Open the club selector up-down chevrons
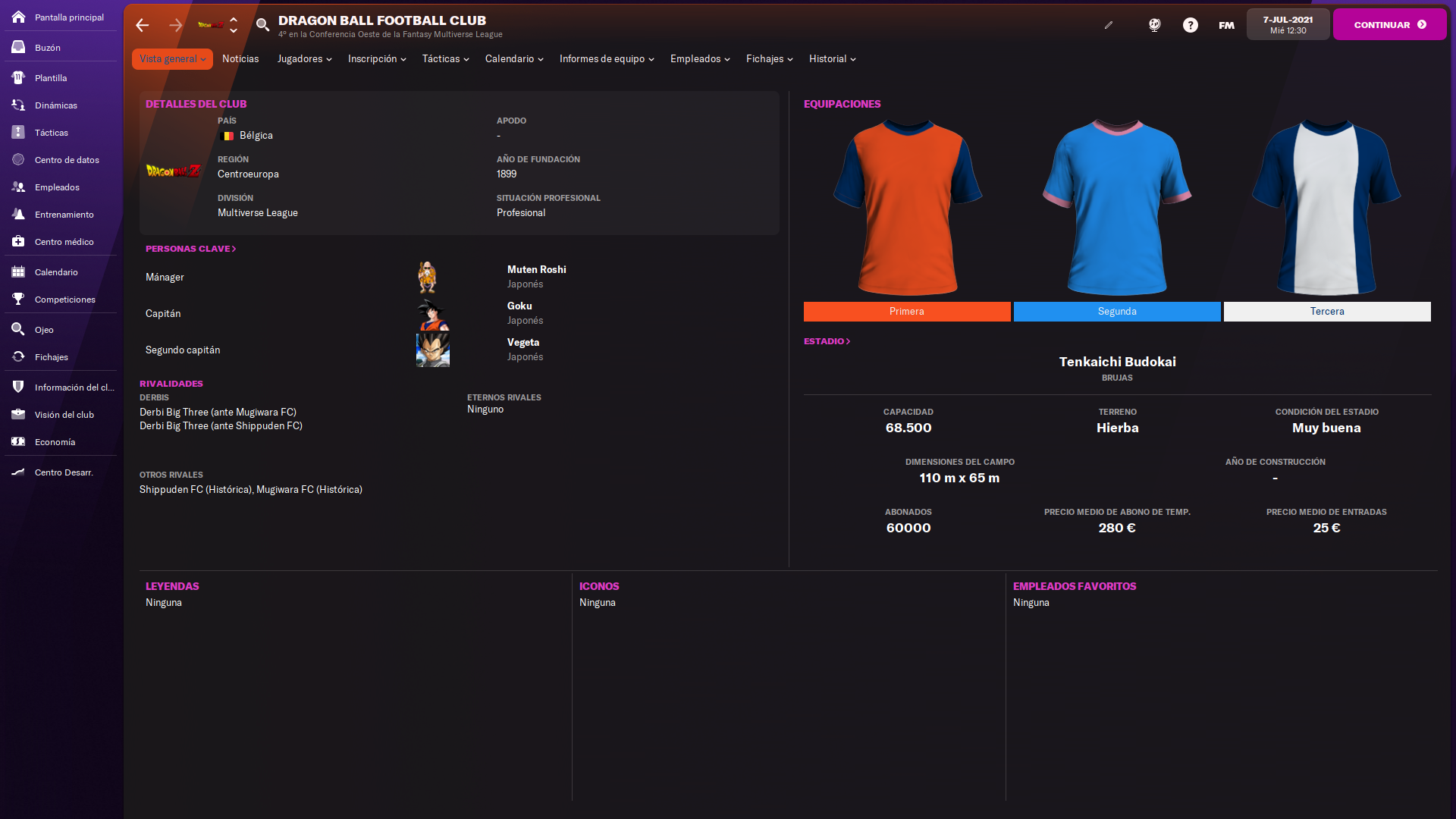The height and width of the screenshot is (819, 1456). pos(234,25)
